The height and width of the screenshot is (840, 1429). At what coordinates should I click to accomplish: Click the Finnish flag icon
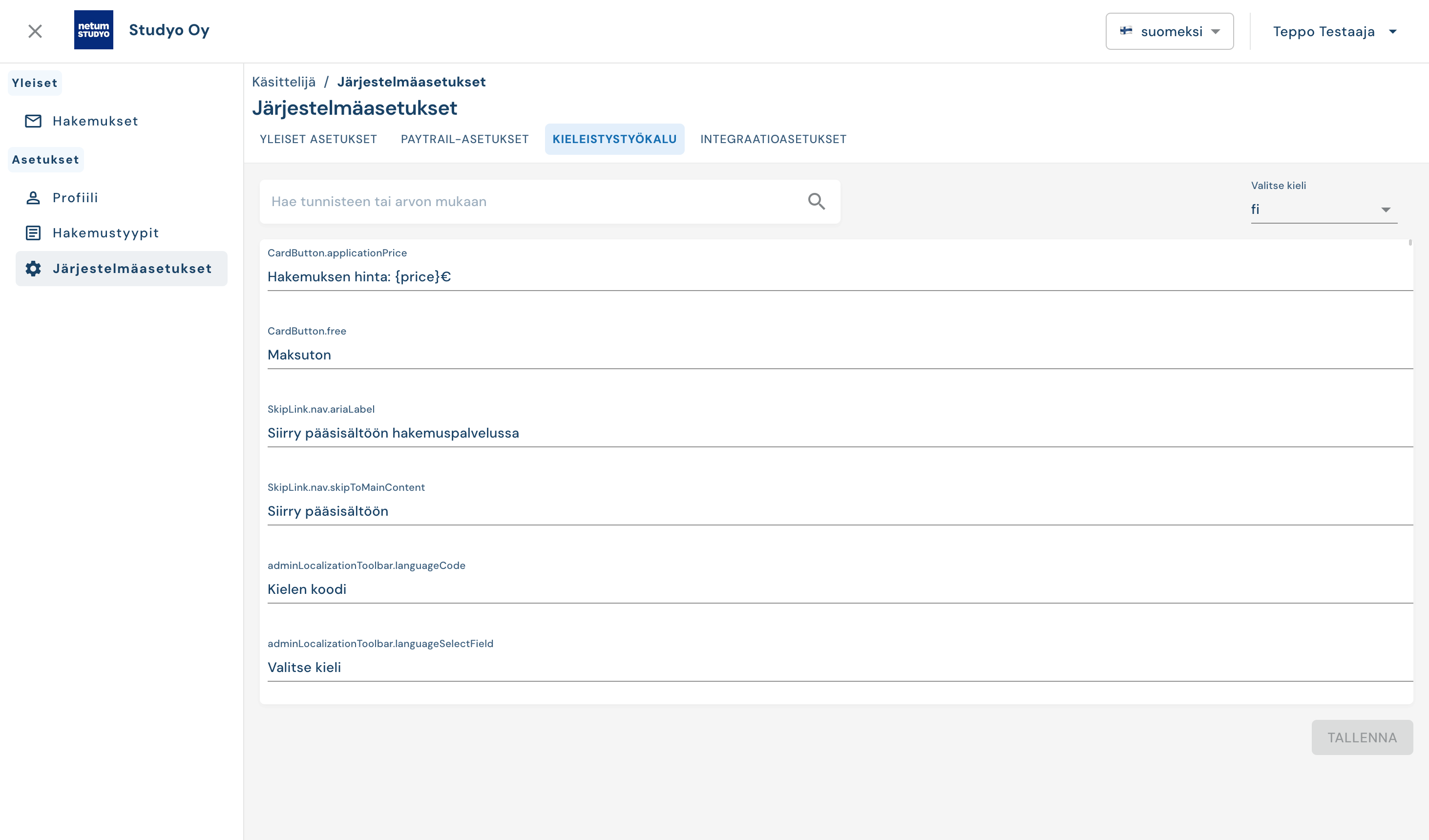1126,31
